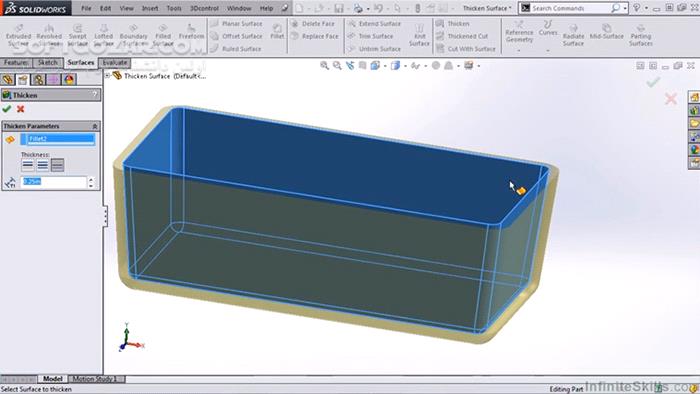Open the 3Dcontrol menu

(x=204, y=8)
